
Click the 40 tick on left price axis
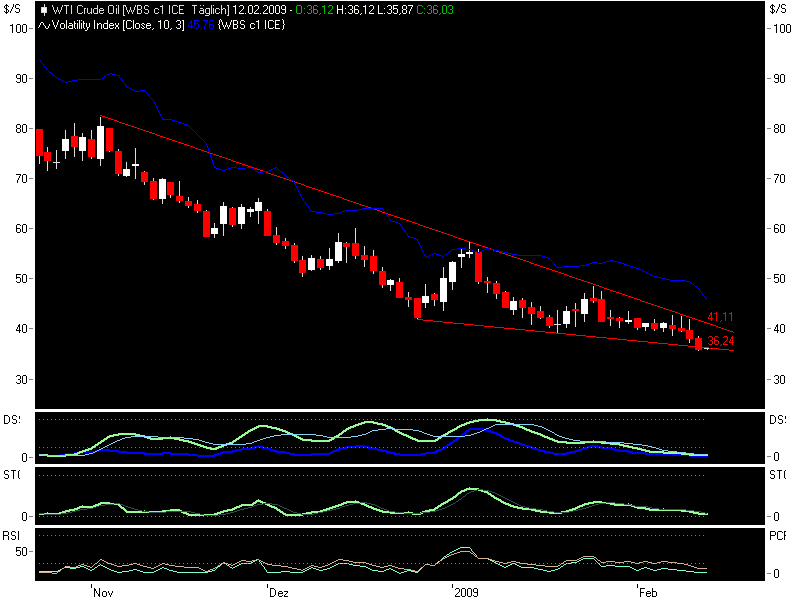click(x=21, y=329)
